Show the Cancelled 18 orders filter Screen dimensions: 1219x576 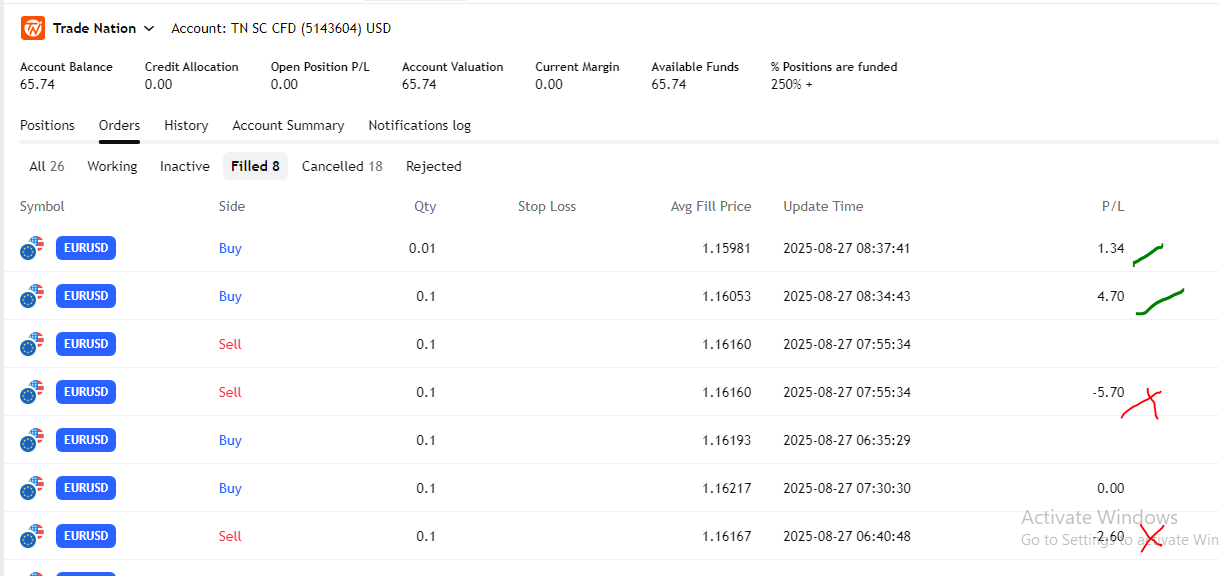(342, 166)
